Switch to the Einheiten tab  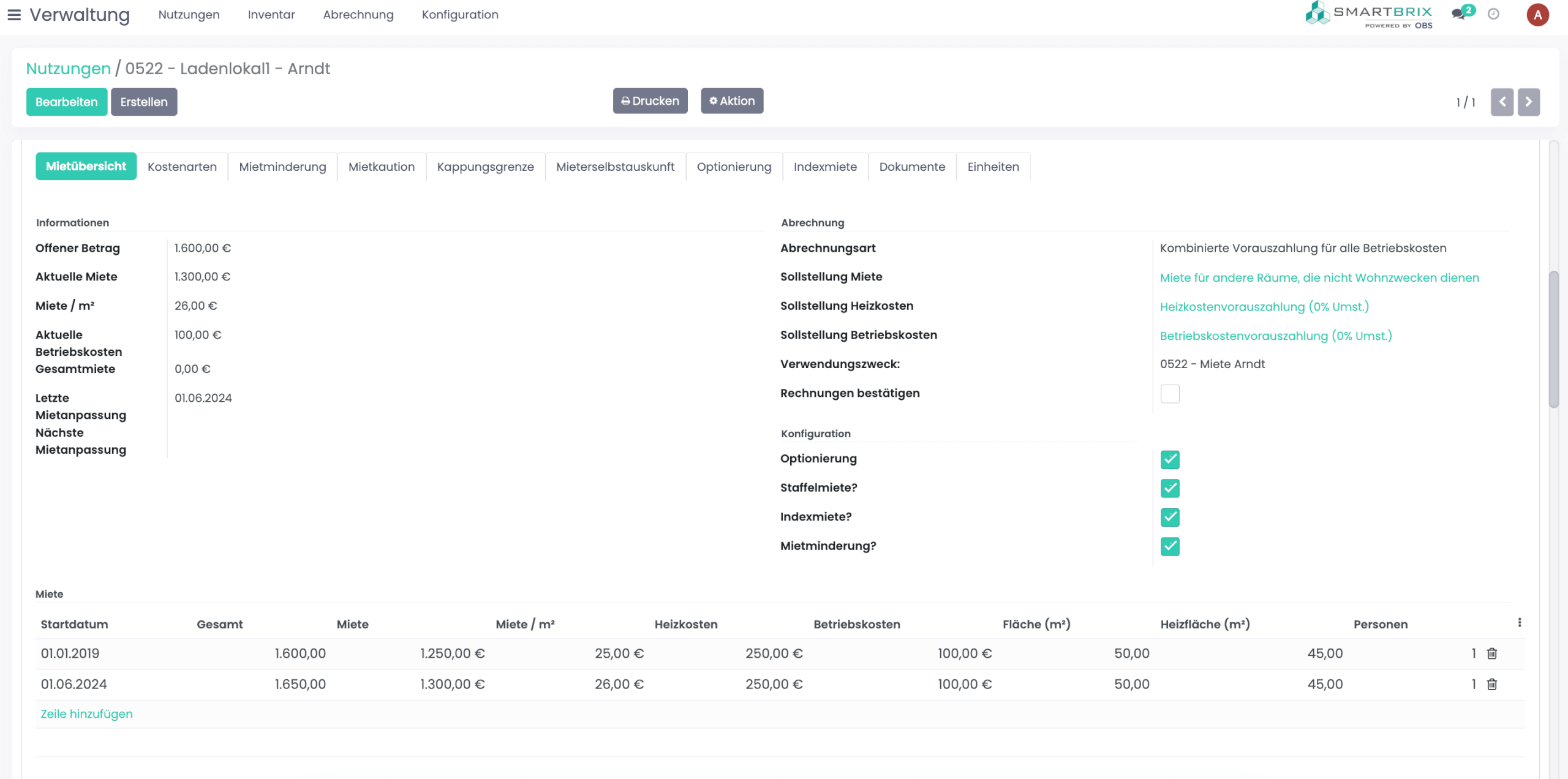coord(993,167)
